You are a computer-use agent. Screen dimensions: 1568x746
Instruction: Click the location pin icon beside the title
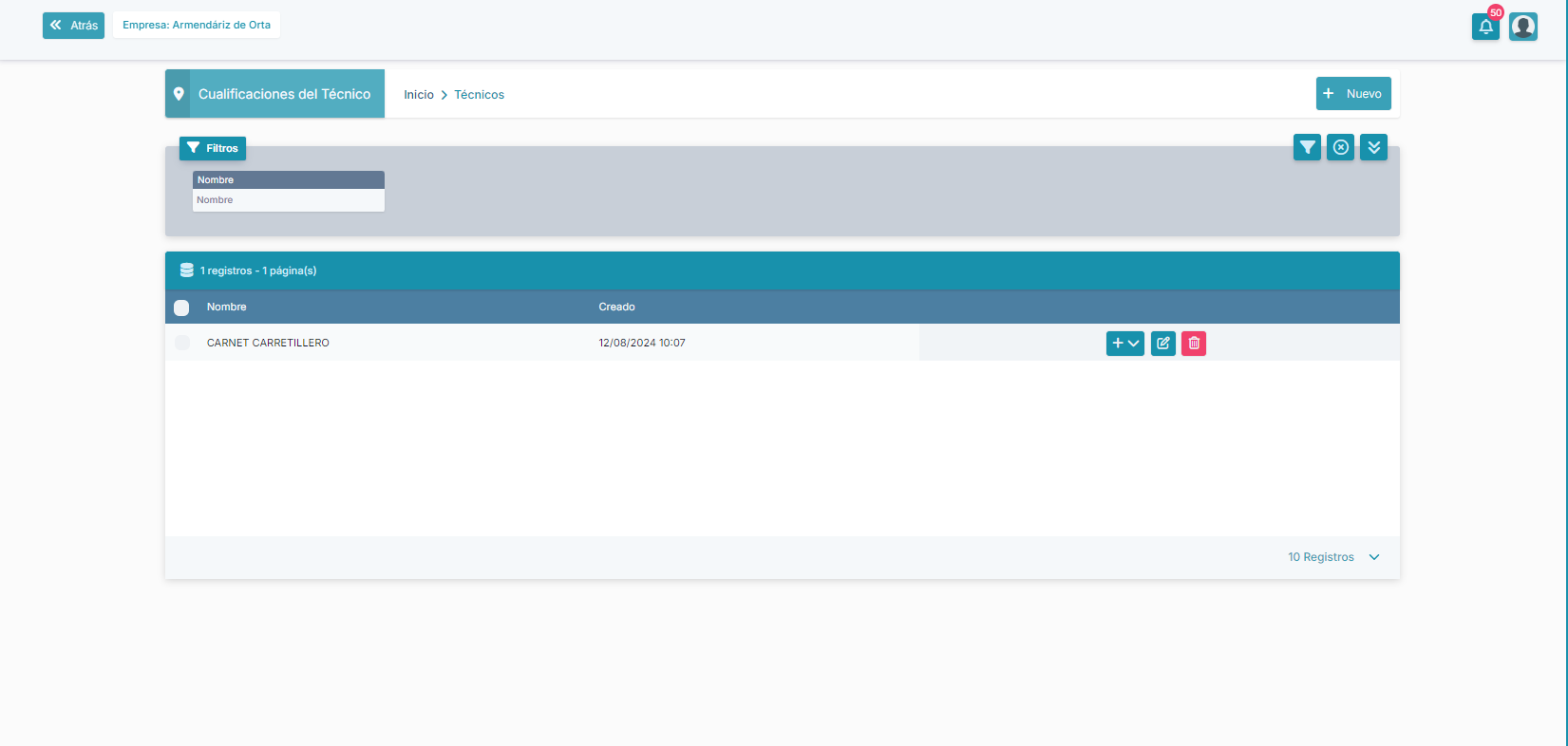pyautogui.click(x=178, y=94)
